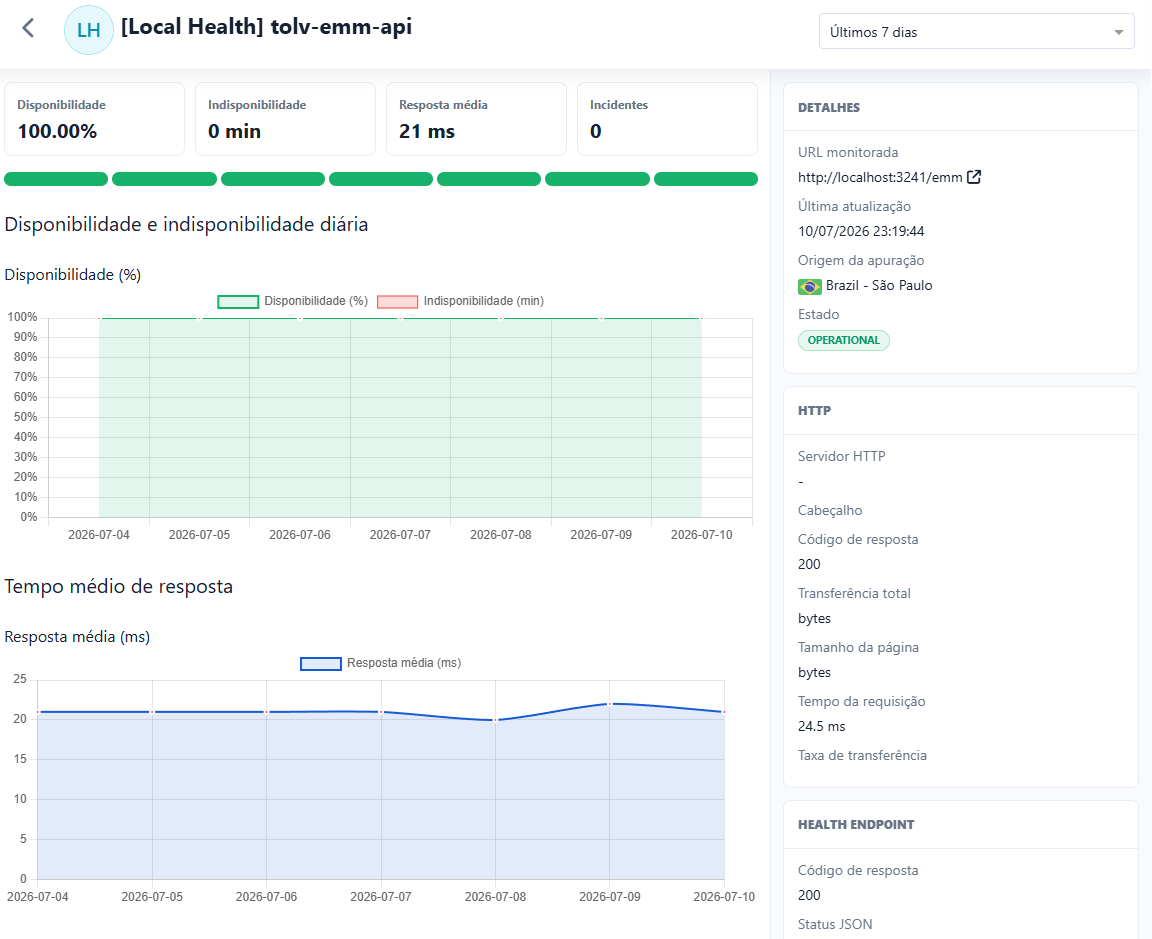Click the Origem da apuração label
The width and height of the screenshot is (1152, 939).
click(861, 260)
